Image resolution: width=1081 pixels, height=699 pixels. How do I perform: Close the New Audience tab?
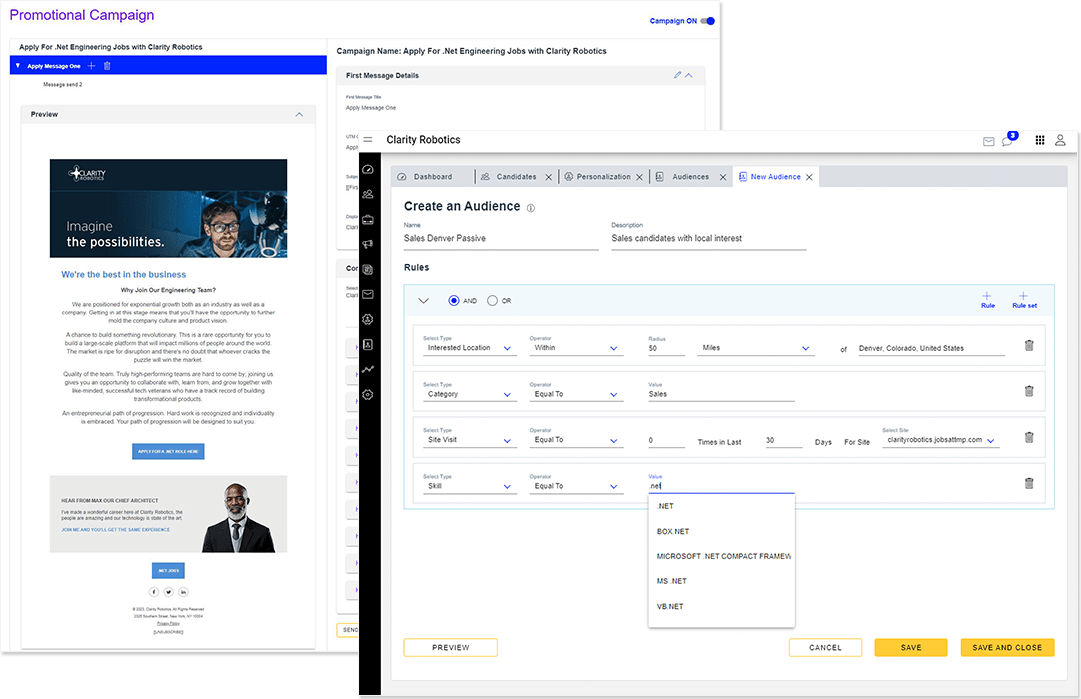(x=809, y=177)
